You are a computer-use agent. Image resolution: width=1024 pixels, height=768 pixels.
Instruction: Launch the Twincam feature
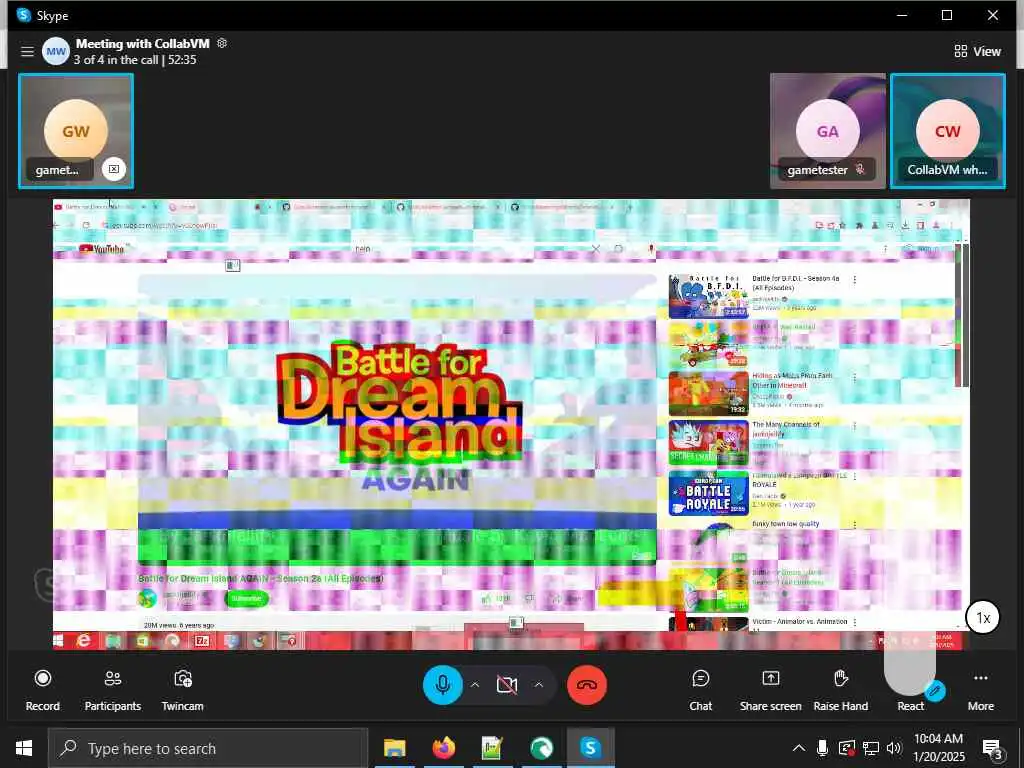pyautogui.click(x=182, y=690)
